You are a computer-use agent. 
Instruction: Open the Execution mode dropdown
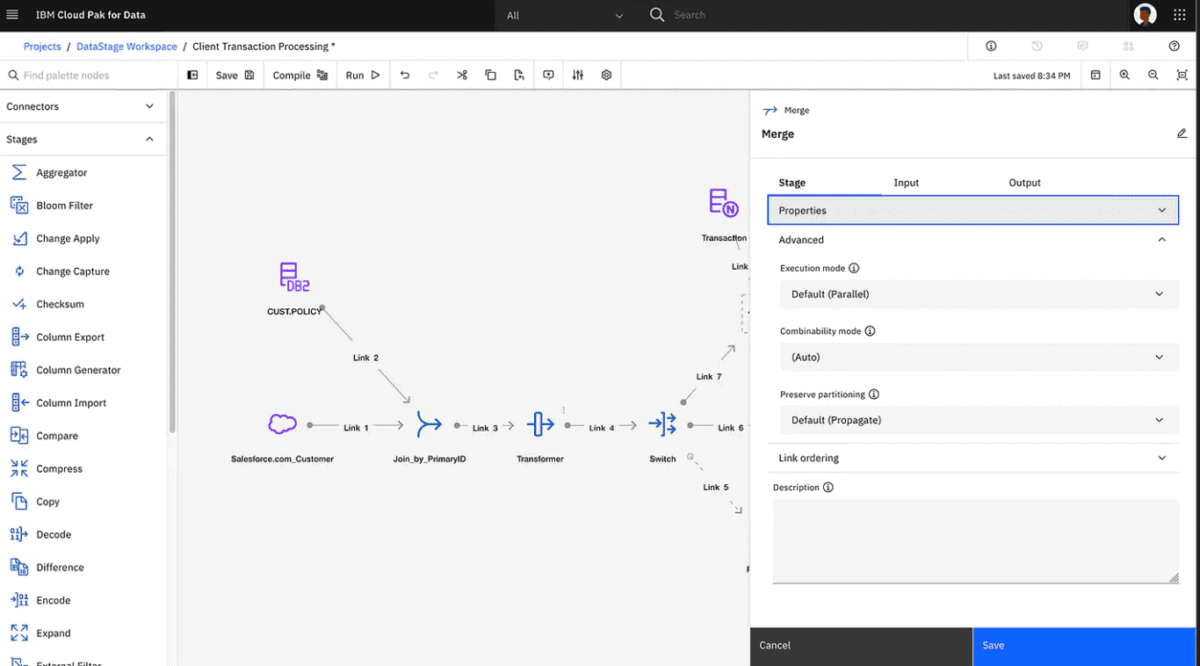pyautogui.click(x=977, y=293)
